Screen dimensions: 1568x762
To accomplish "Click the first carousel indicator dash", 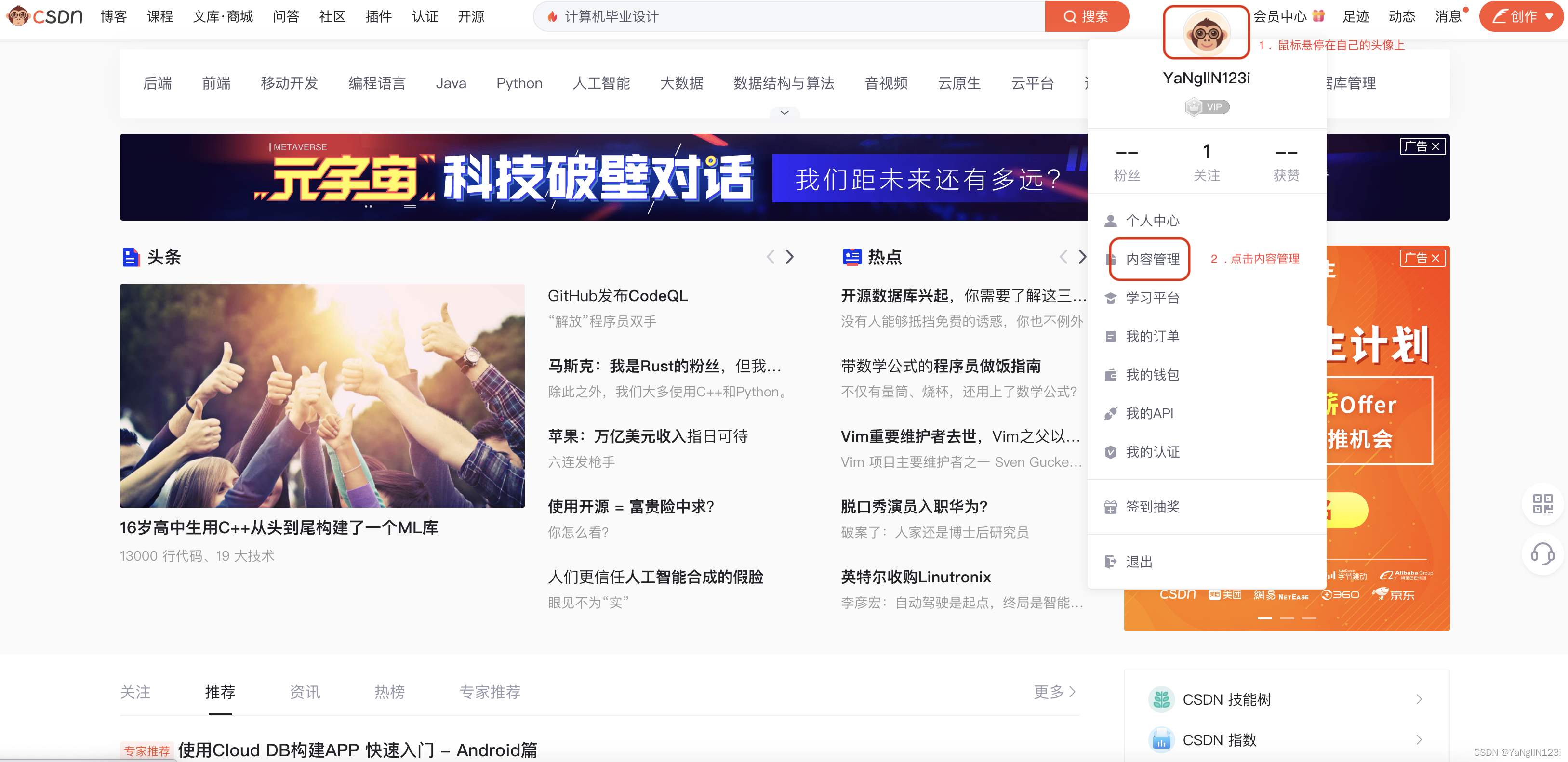I will (1264, 618).
